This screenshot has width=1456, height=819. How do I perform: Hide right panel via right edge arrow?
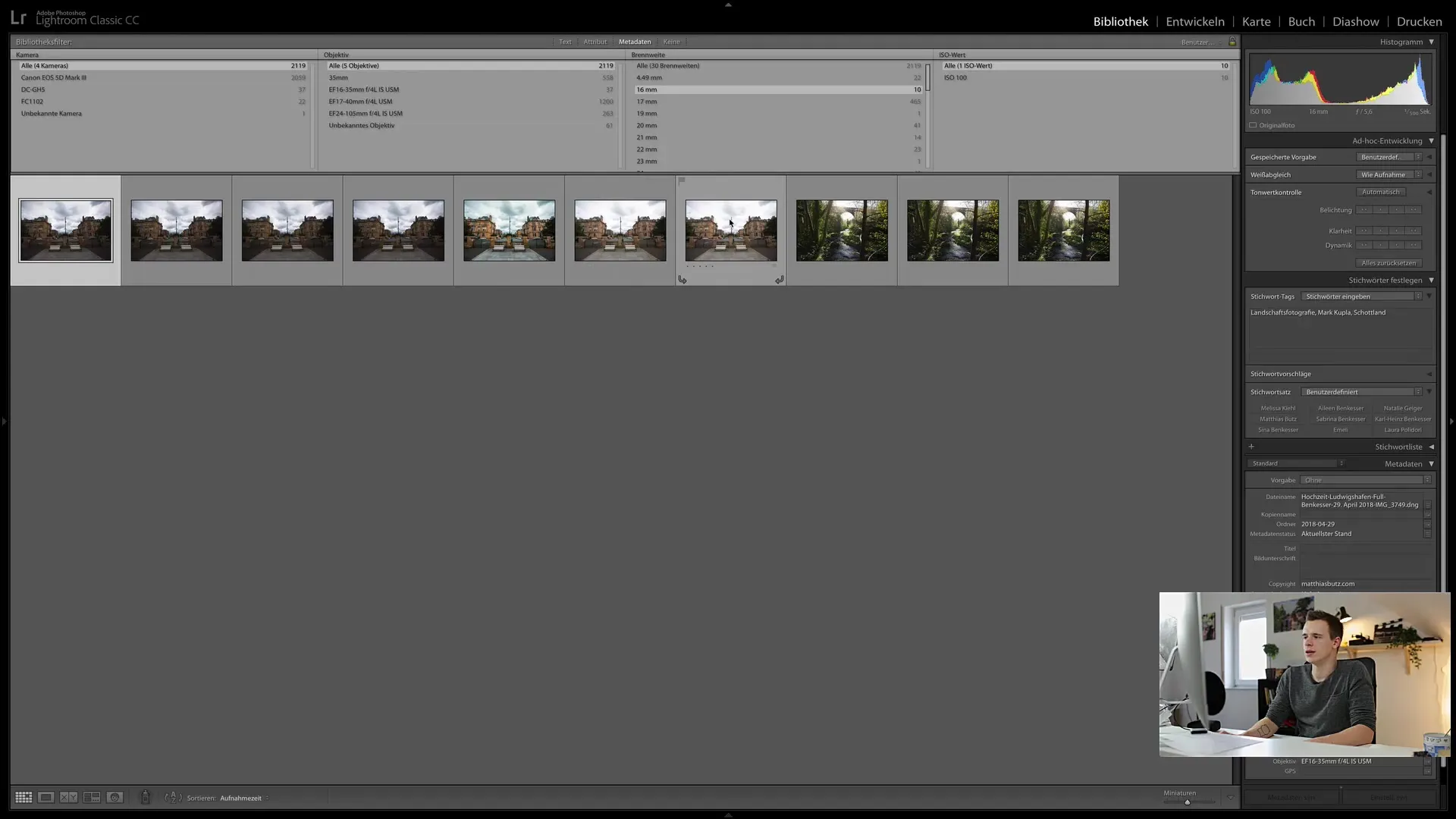[1451, 421]
